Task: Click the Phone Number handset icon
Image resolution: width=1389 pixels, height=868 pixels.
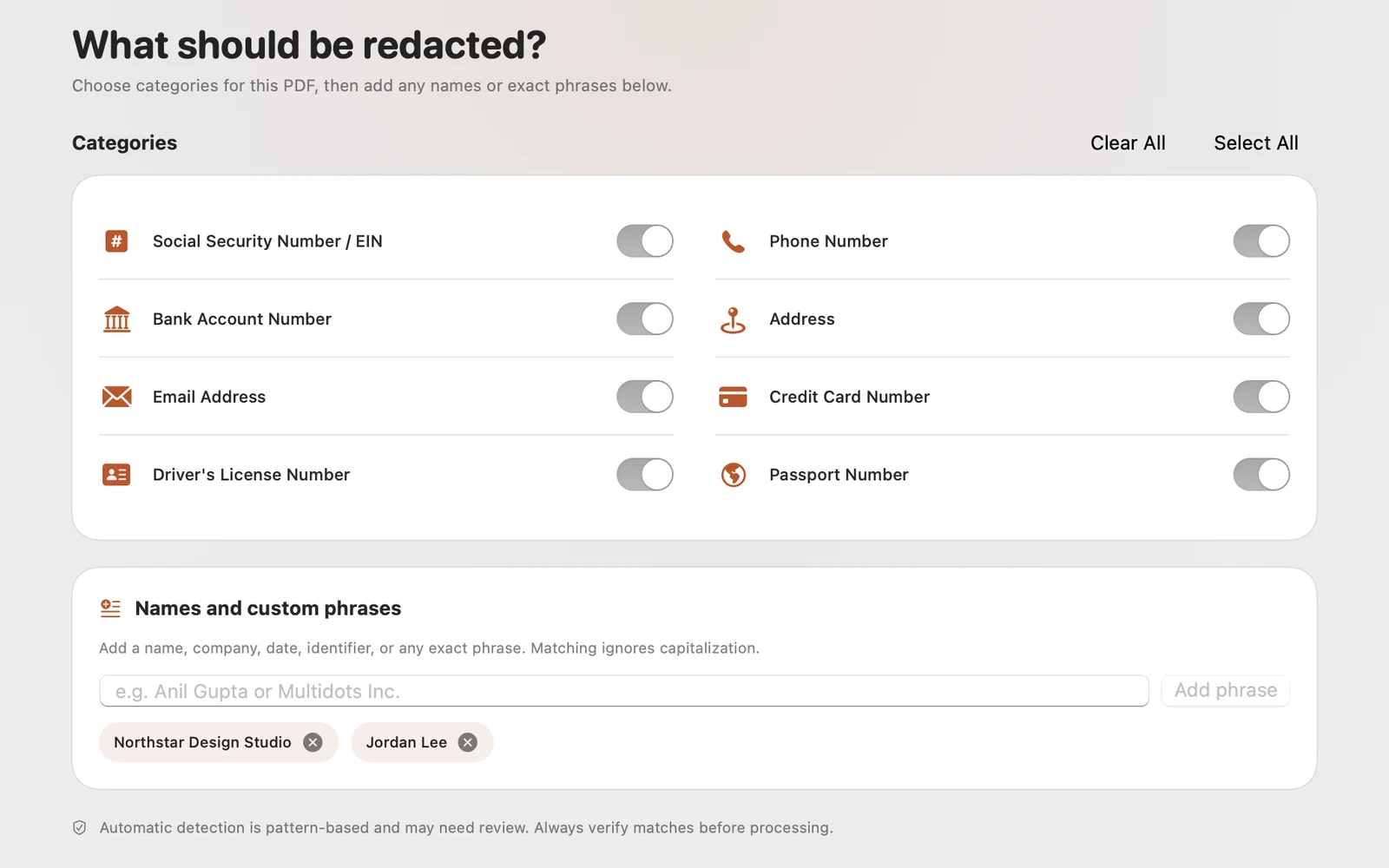Action: (734, 241)
